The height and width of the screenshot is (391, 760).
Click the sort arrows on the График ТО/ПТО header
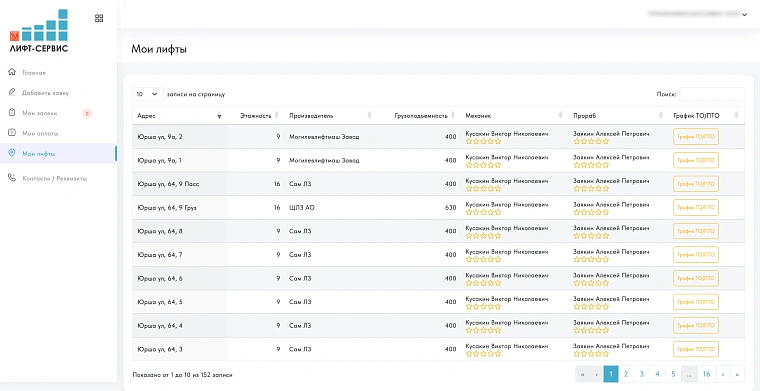(x=736, y=115)
